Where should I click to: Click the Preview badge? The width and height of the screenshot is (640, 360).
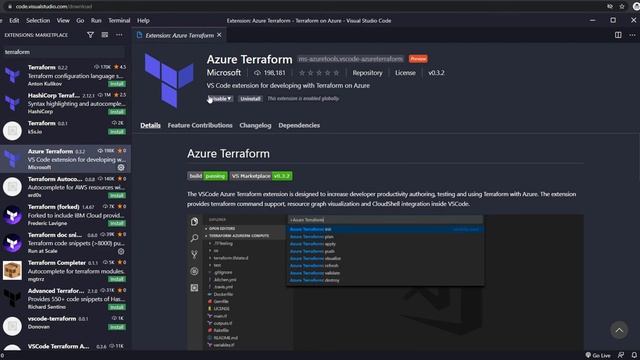click(x=418, y=59)
